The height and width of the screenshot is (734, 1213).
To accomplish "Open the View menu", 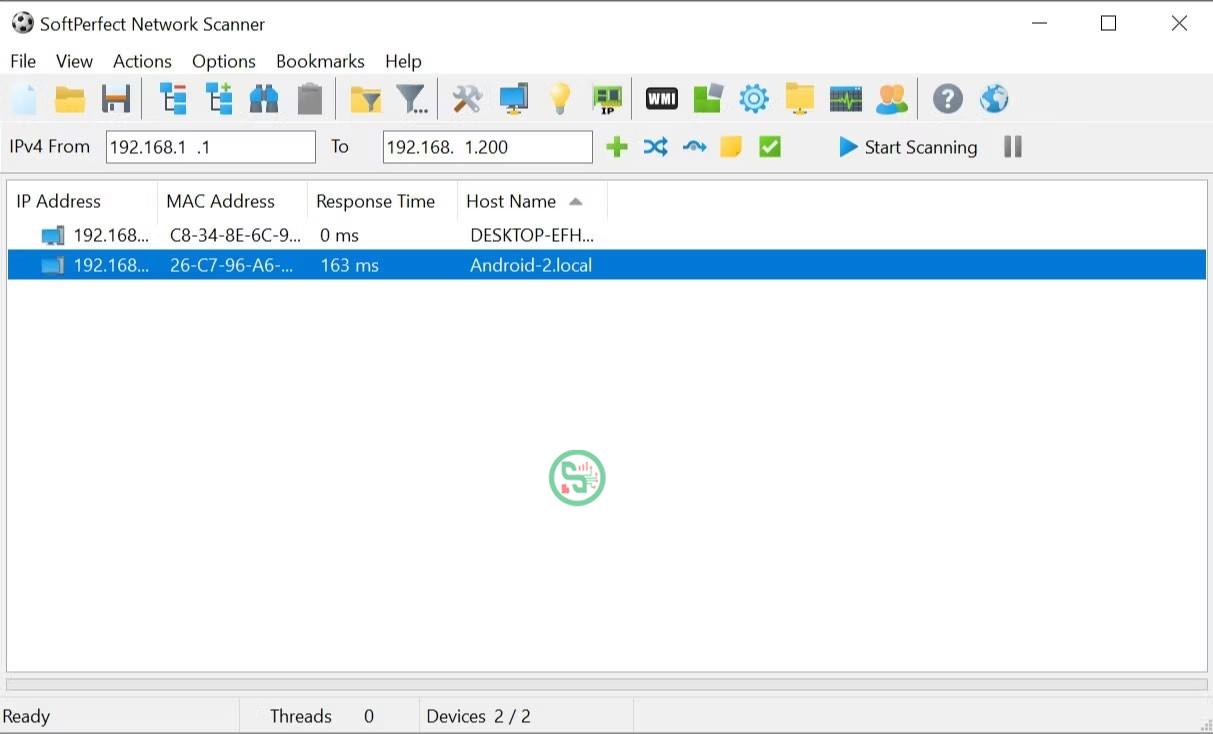I will click(x=74, y=61).
